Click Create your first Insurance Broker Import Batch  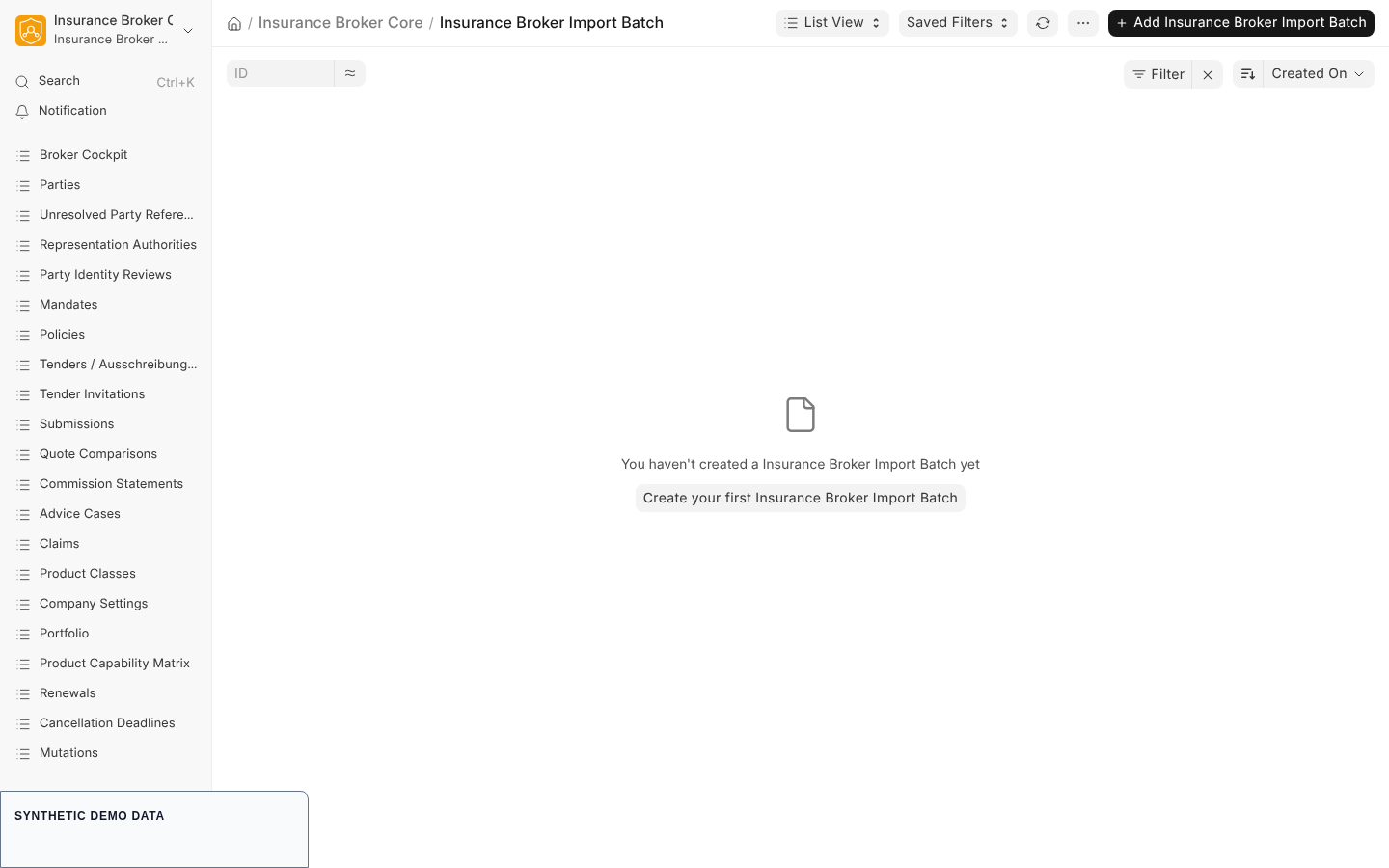[801, 498]
